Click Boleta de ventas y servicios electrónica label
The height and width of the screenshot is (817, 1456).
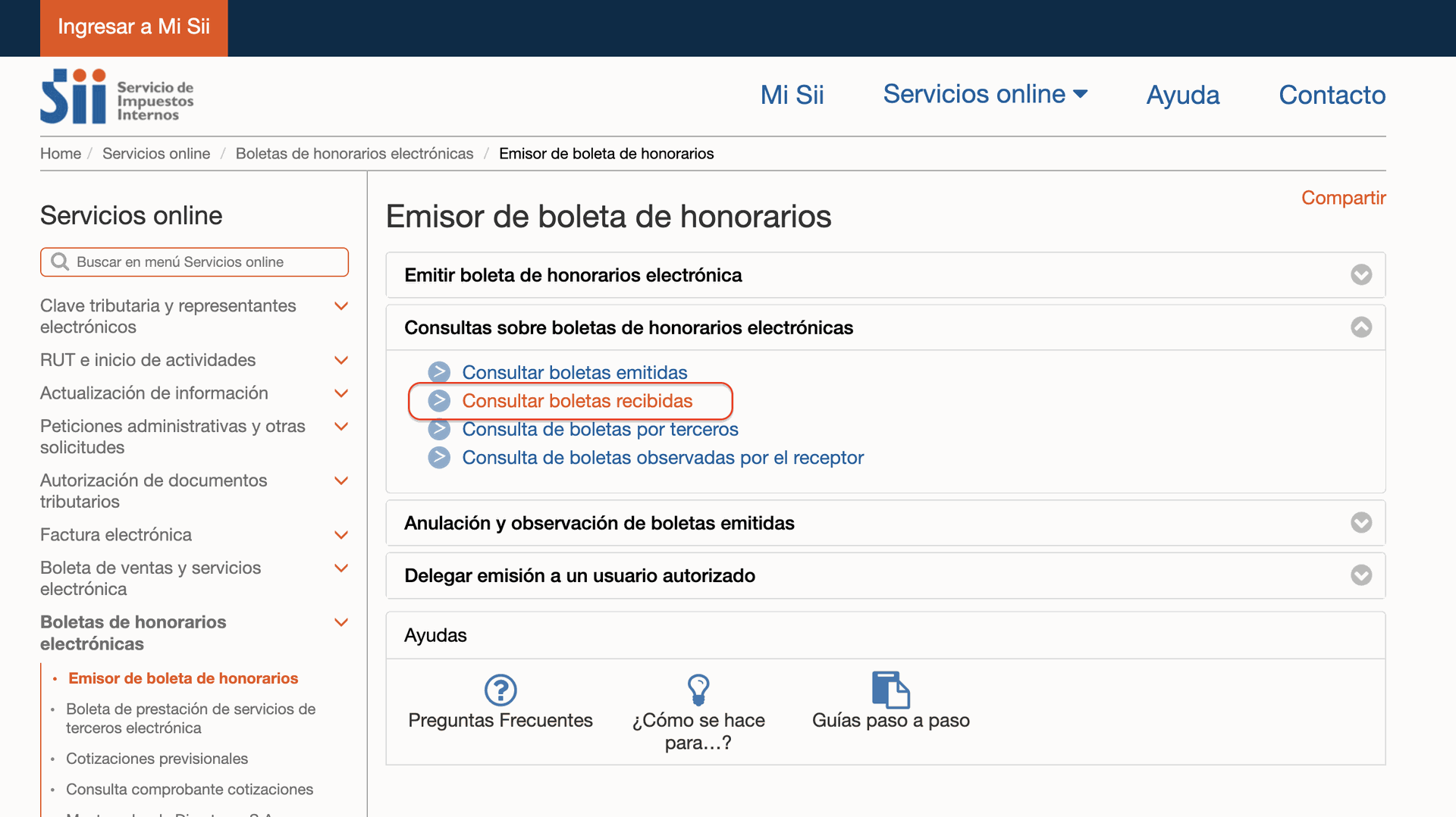[151, 578]
